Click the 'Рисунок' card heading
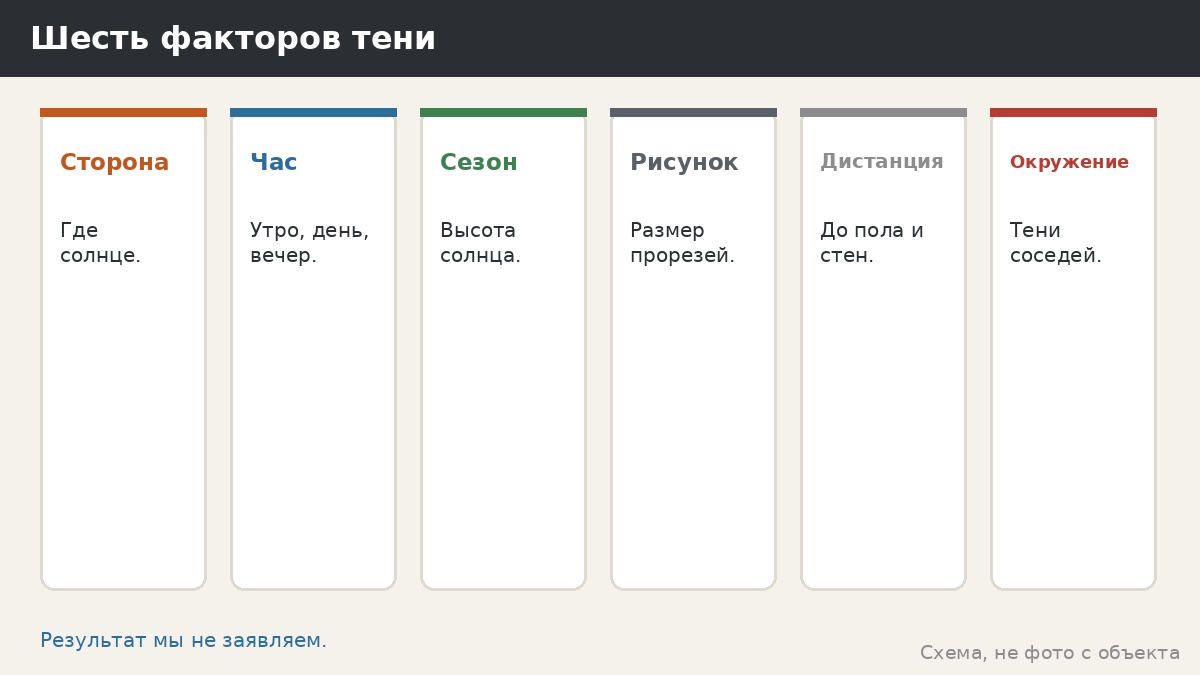The image size is (1200, 675). (684, 162)
